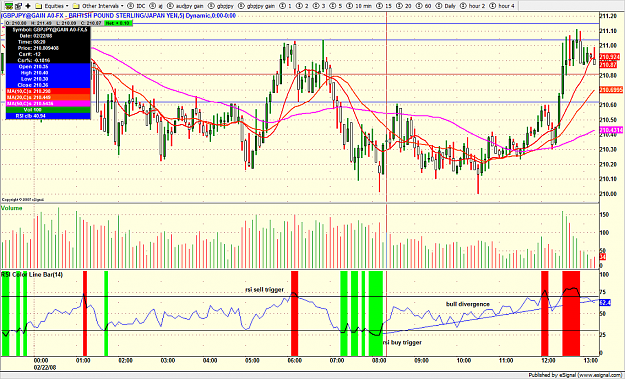Open the Published by eSignal link
The image size is (625, 379).
pos(576,375)
